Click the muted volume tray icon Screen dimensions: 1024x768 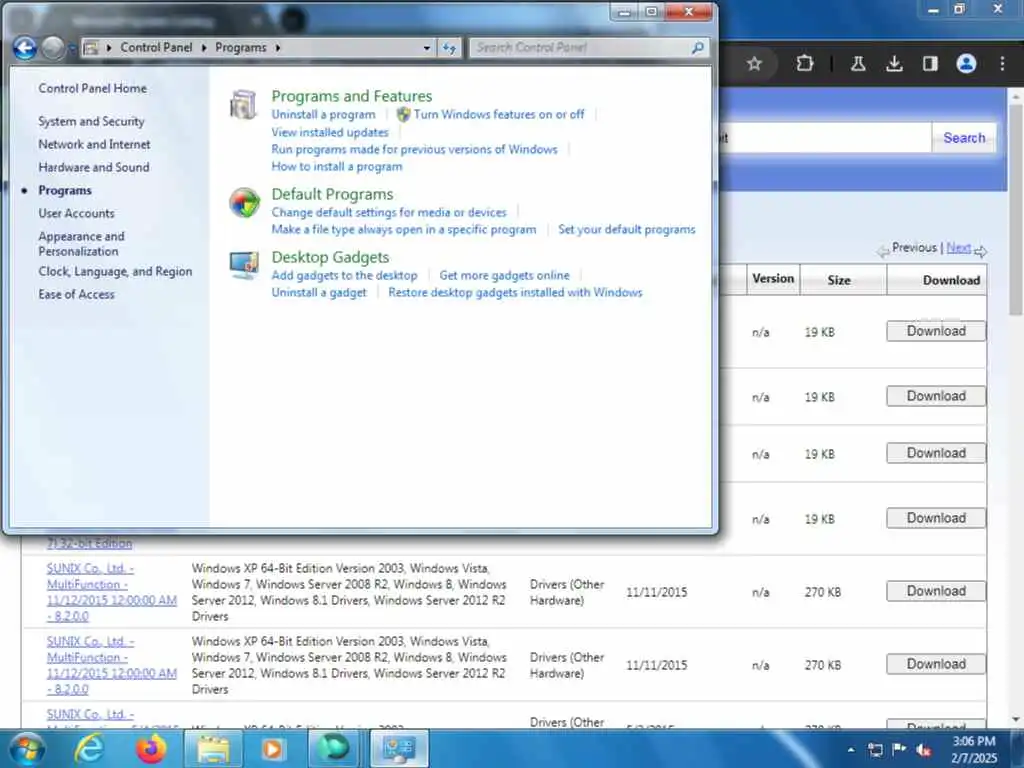click(x=923, y=749)
